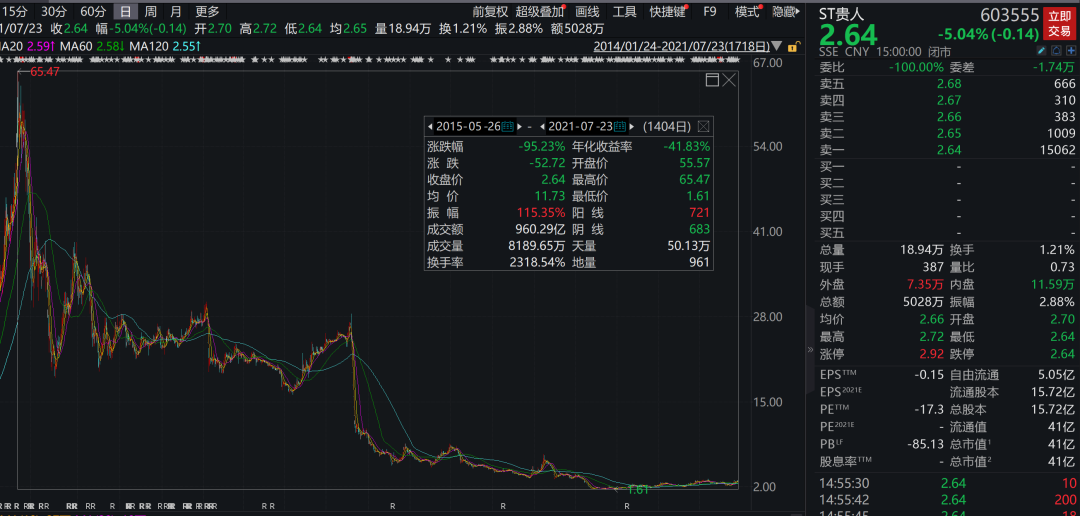This screenshot has width=1080, height=516.
Task: Step start date forward with right arrow
Action: pos(519,127)
